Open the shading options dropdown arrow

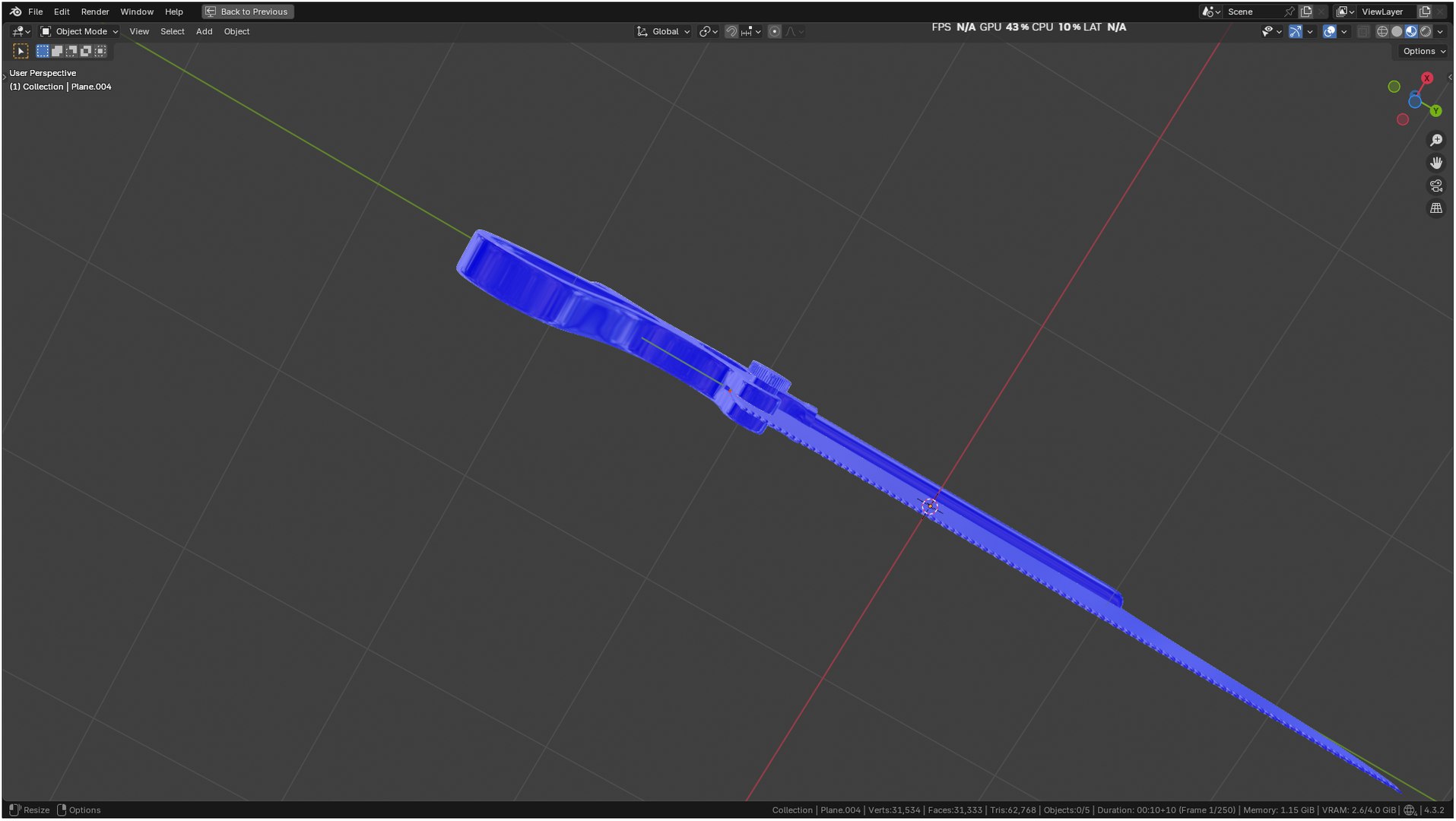pos(1440,31)
